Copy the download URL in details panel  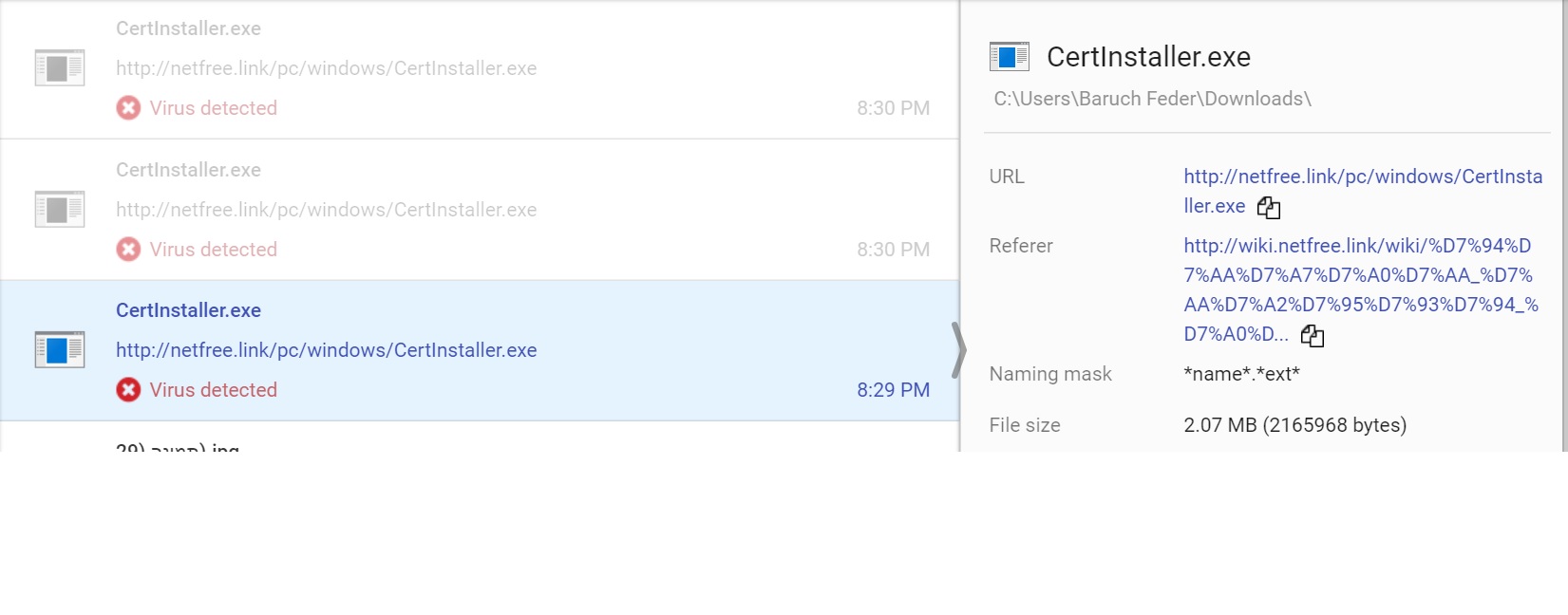coord(1268,207)
